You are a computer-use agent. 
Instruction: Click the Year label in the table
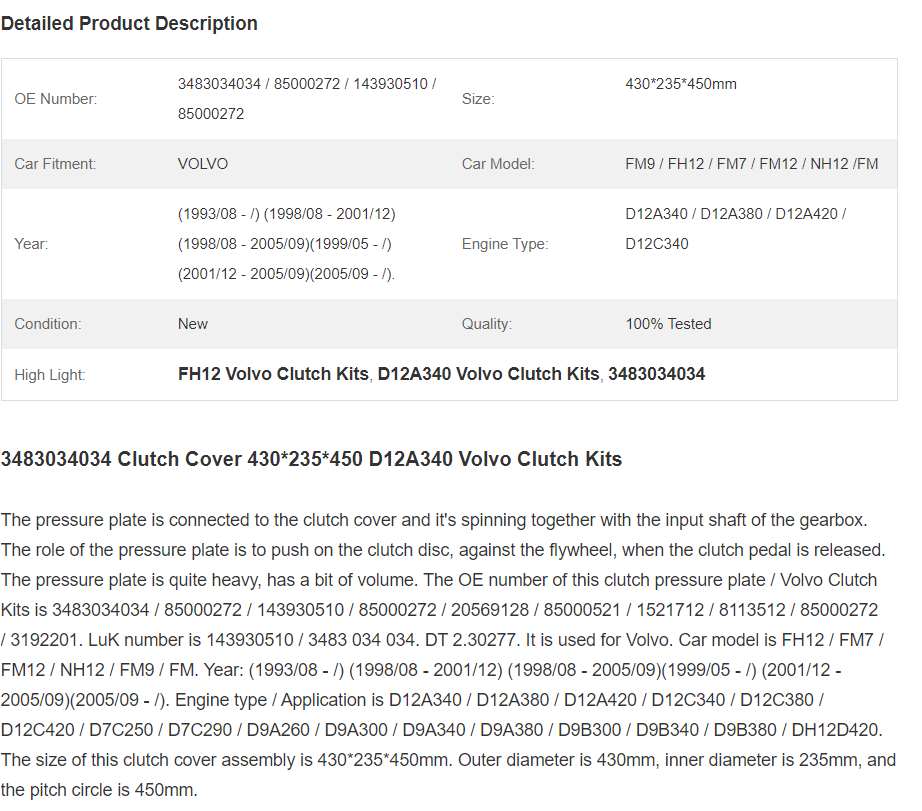(x=31, y=243)
